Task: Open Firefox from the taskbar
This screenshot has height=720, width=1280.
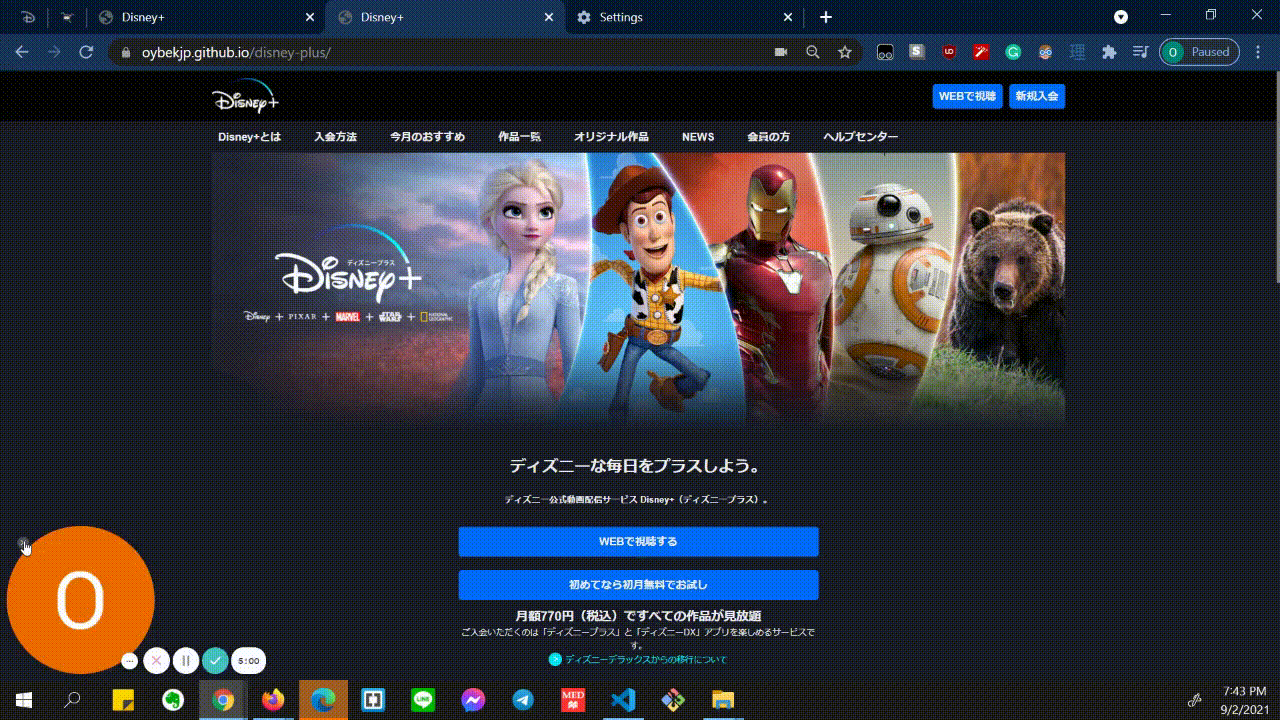Action: (273, 700)
